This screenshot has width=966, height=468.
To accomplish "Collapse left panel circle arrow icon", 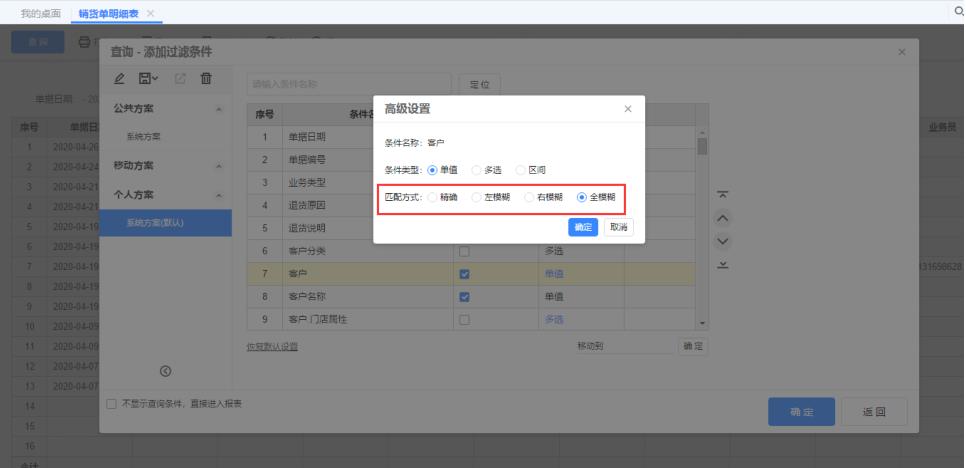I will pos(165,371).
